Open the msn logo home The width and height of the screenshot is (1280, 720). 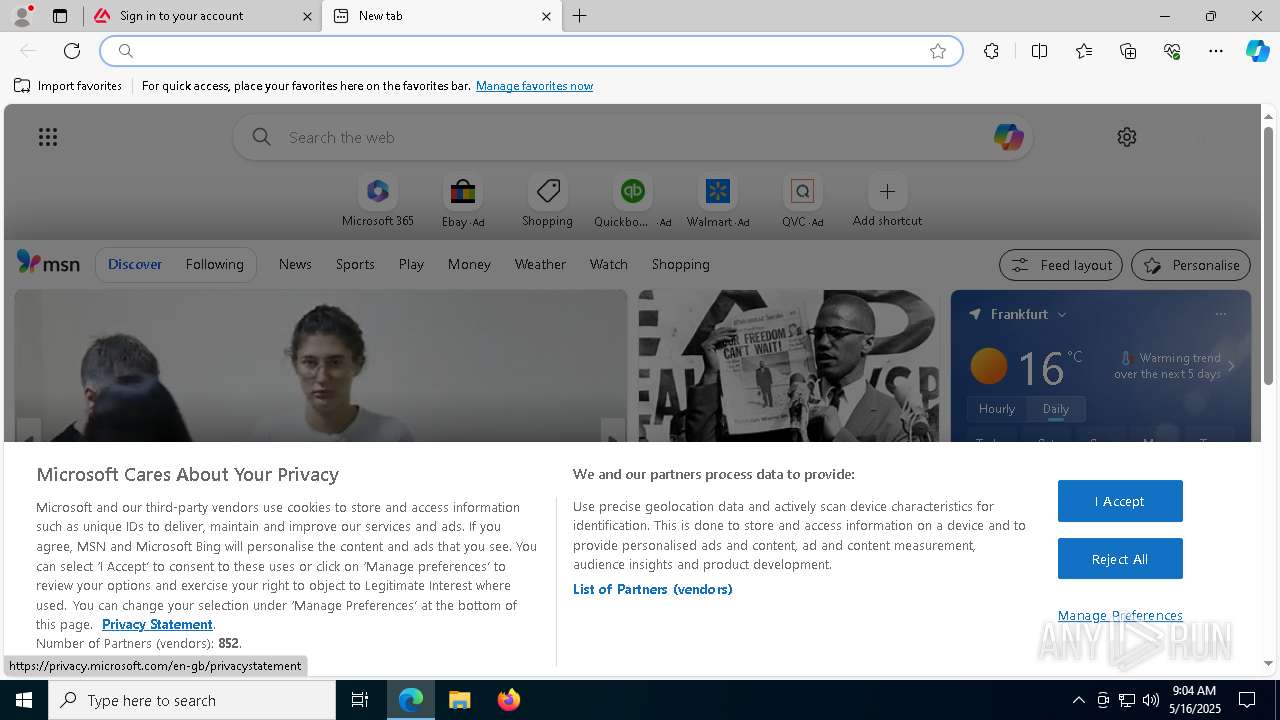[48, 263]
